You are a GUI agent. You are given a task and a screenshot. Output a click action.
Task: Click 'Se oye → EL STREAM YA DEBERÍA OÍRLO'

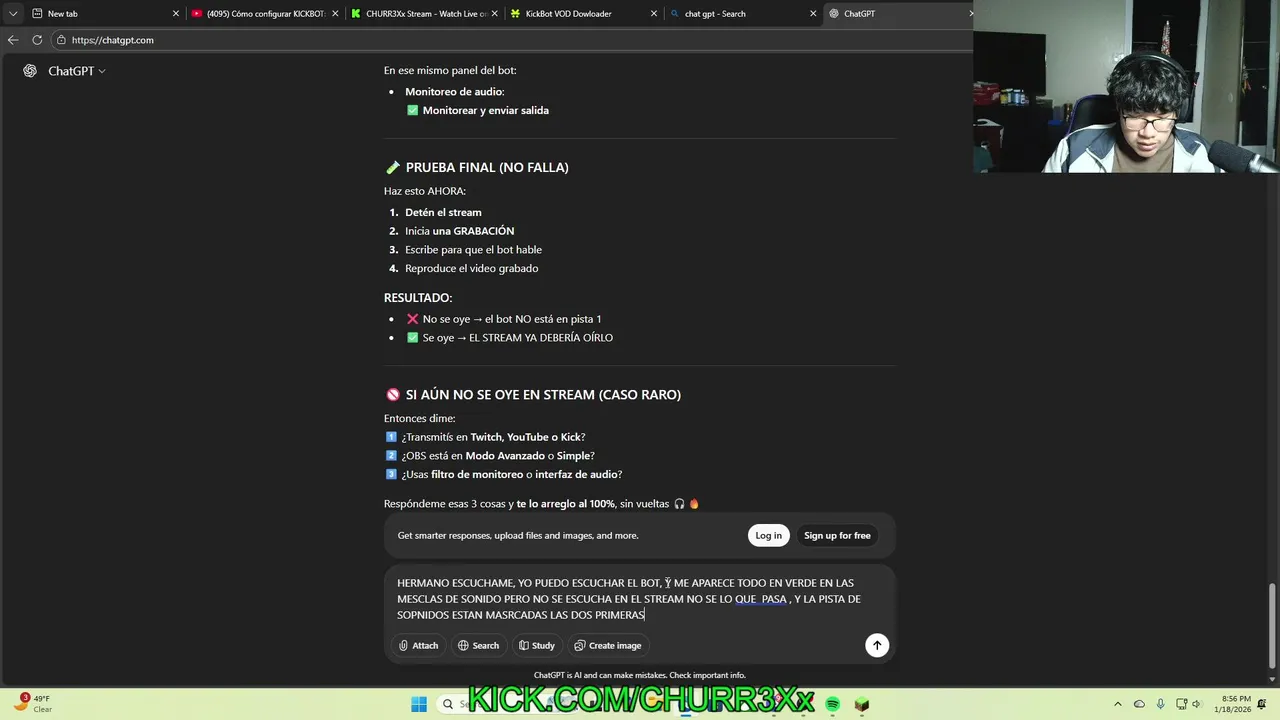coord(510,338)
